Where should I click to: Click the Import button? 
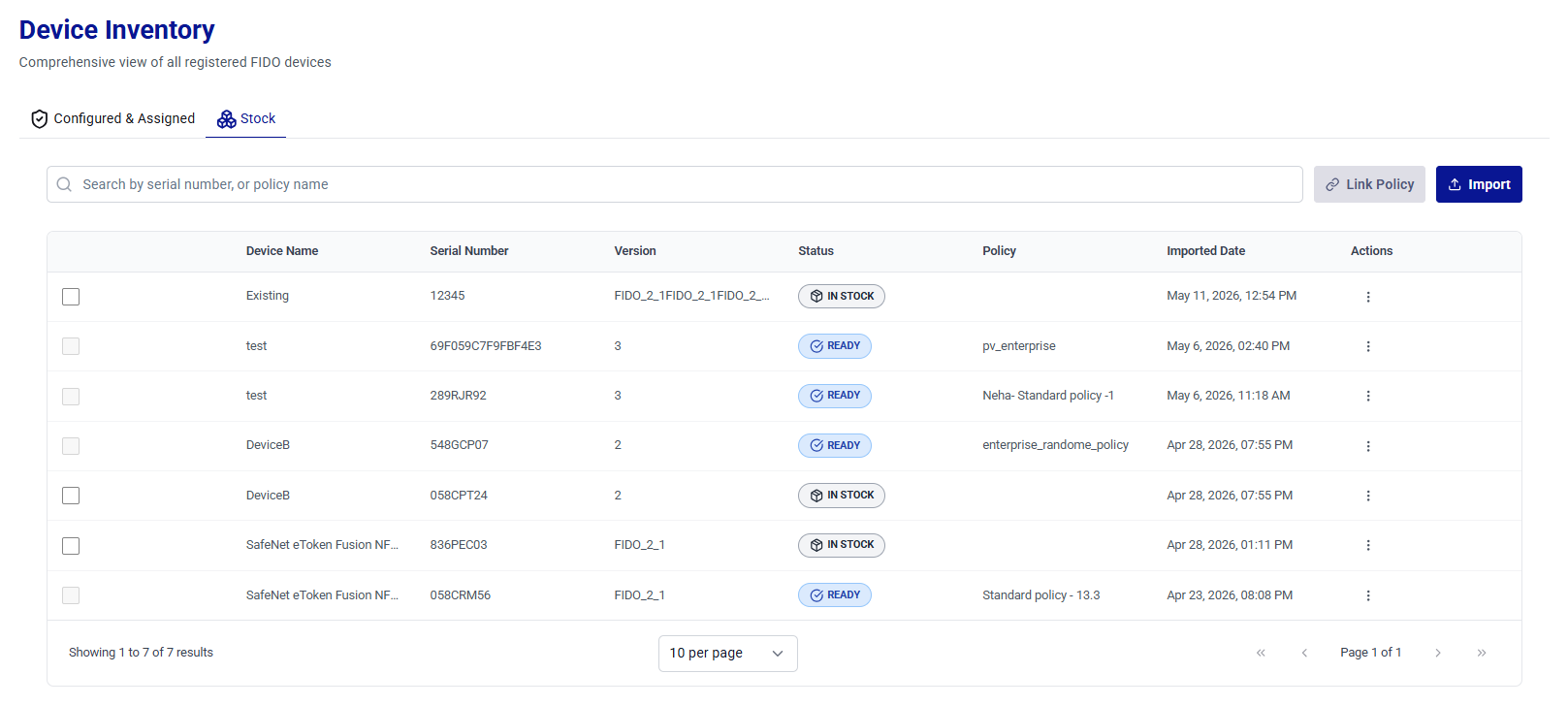click(1479, 184)
